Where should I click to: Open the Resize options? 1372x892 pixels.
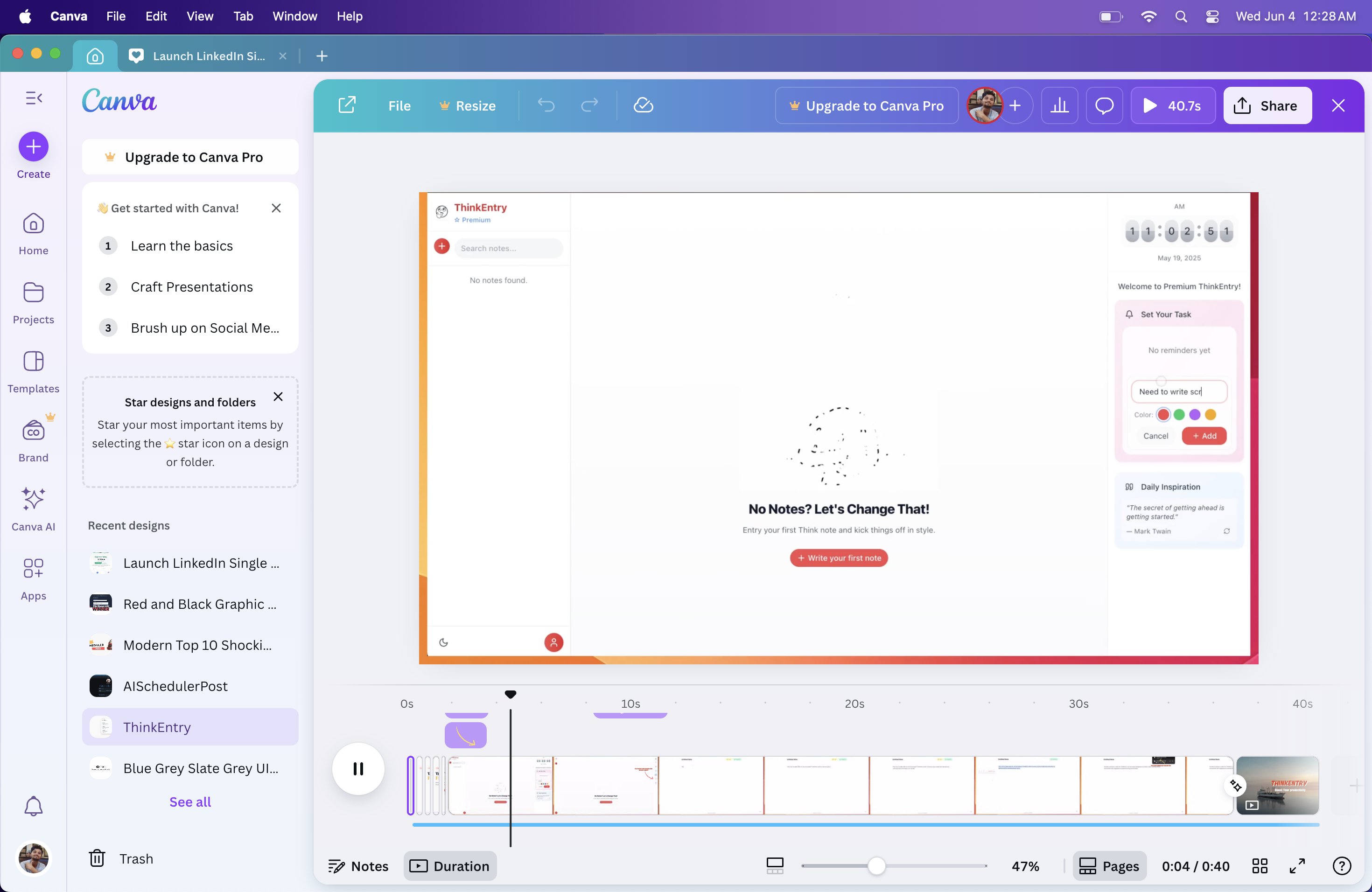point(468,105)
